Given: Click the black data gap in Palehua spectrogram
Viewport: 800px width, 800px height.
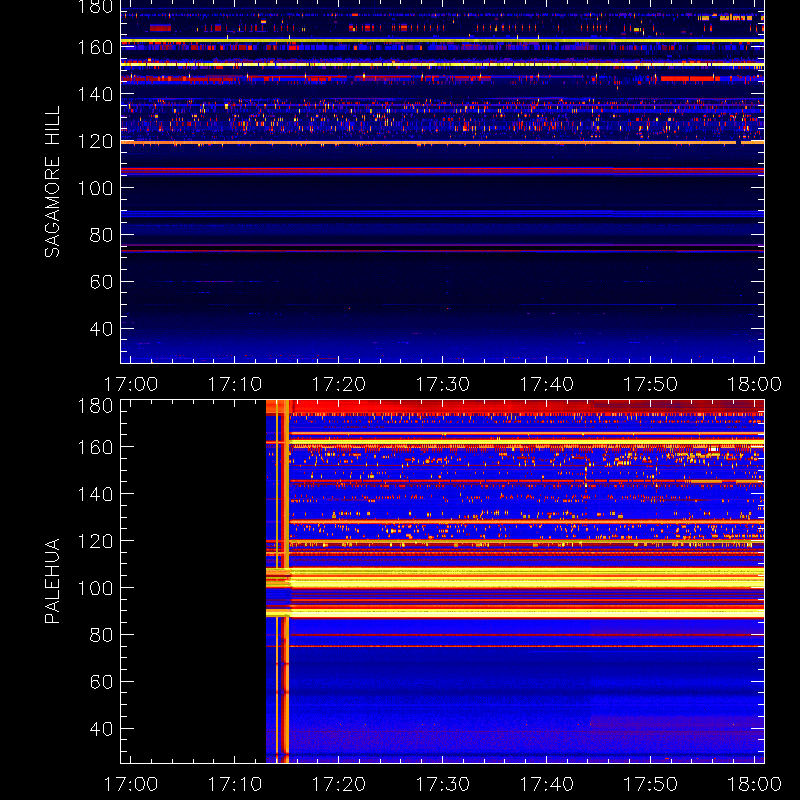Looking at the screenshot, I should point(193,581).
